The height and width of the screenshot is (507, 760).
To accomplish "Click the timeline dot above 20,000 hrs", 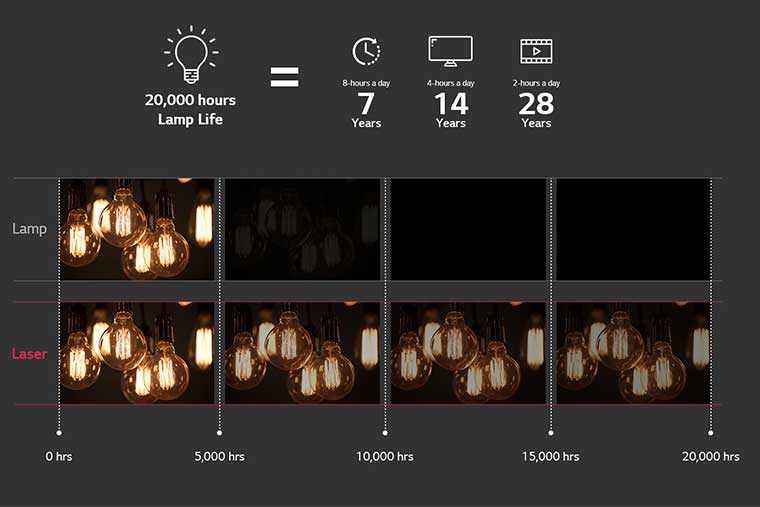I will coord(711,433).
